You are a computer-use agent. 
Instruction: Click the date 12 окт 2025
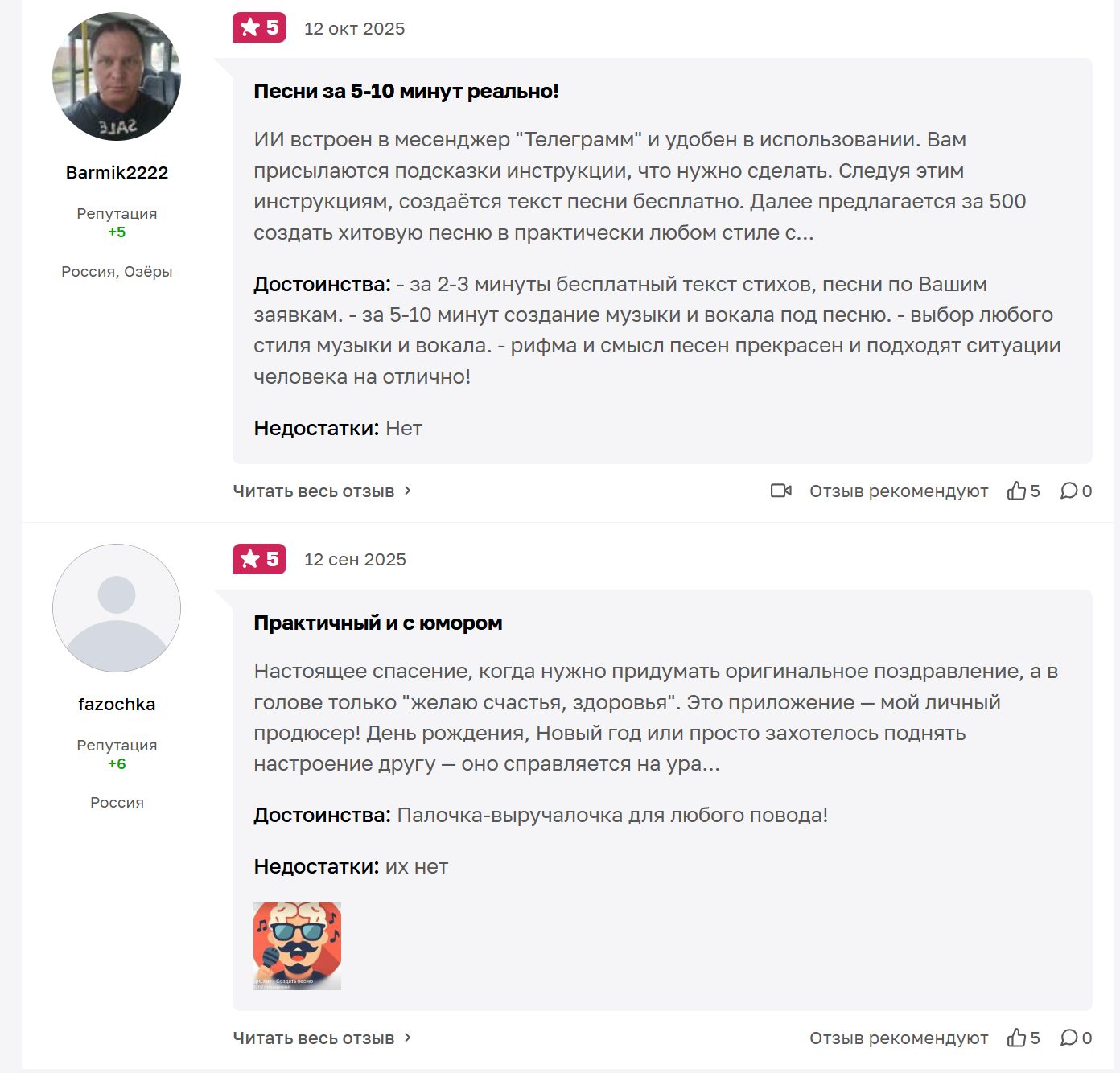coord(354,29)
